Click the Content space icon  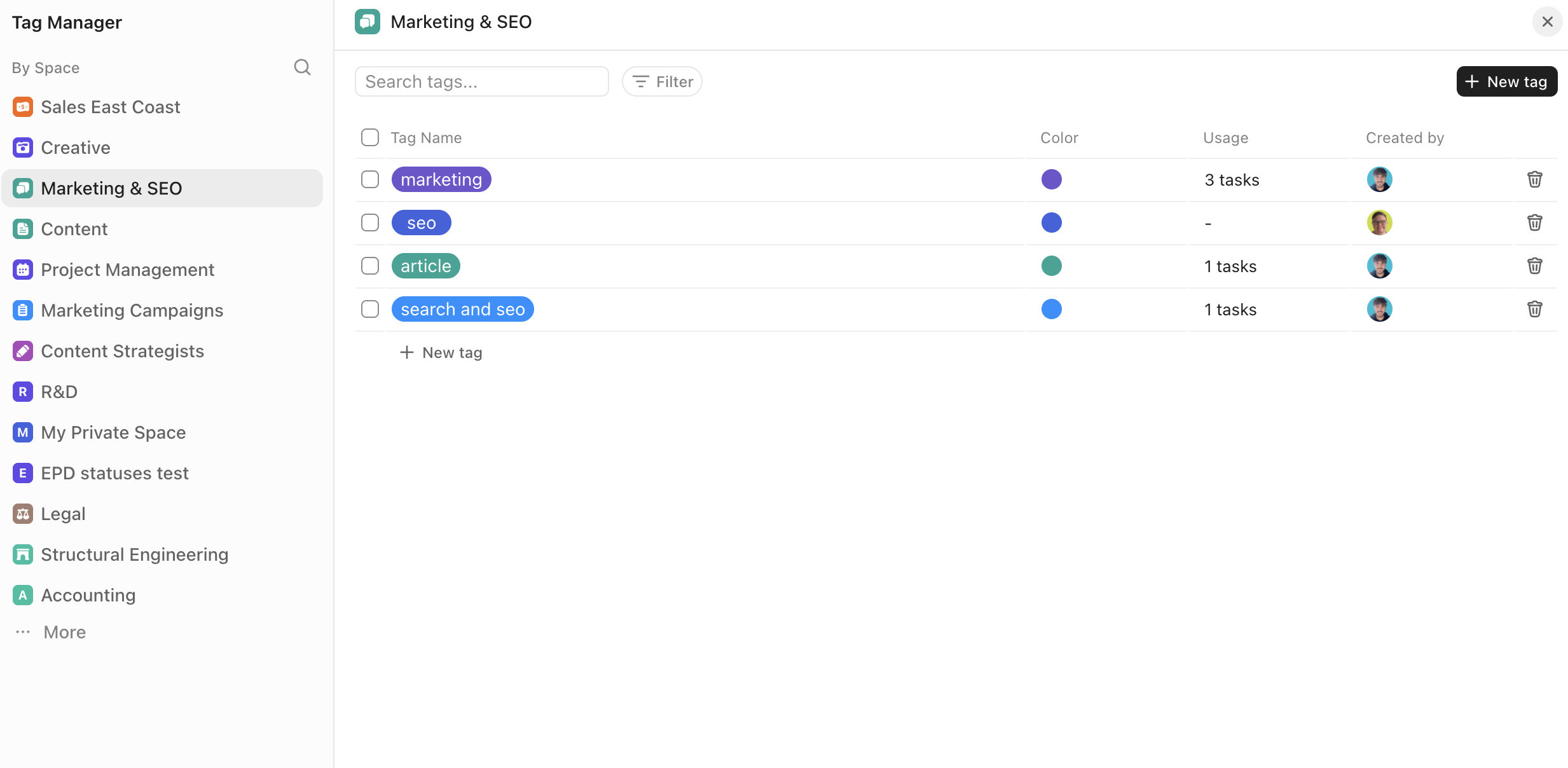point(23,229)
